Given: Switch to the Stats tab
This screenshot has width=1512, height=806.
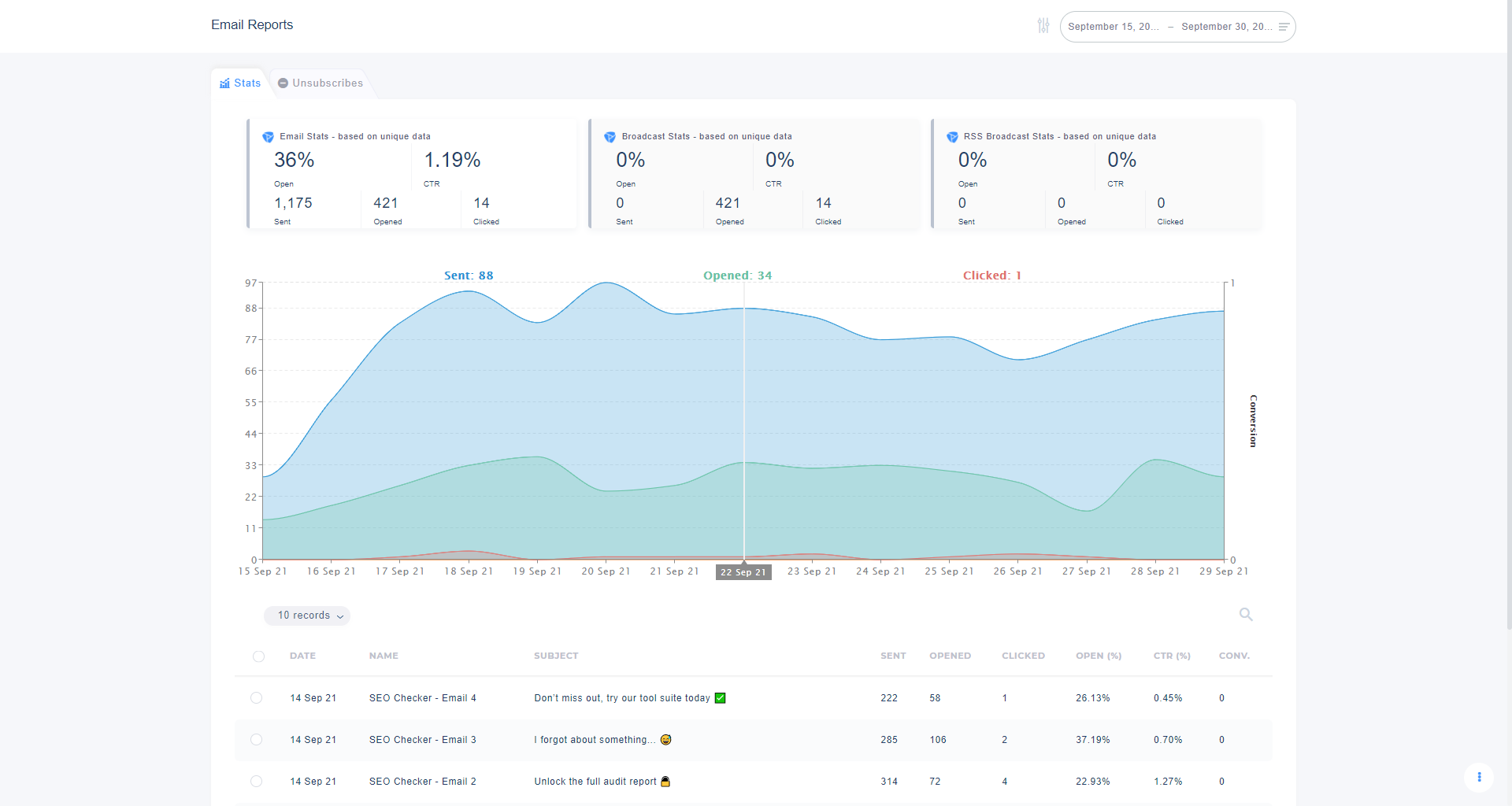Looking at the screenshot, I should (x=240, y=83).
